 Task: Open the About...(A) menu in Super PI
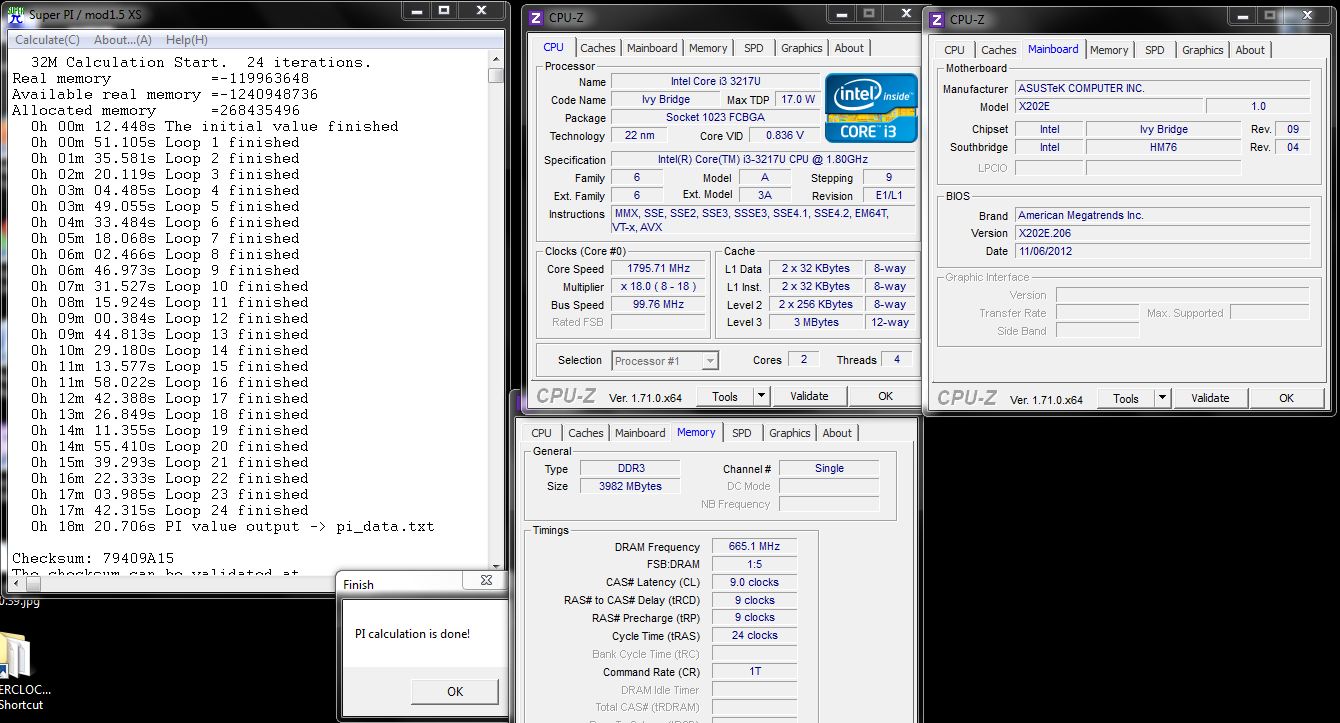point(123,40)
